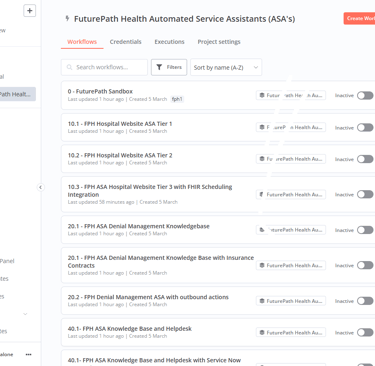Activate the 10.3 FHIR Scheduling Integration toggle
The height and width of the screenshot is (366, 375).
click(365, 195)
